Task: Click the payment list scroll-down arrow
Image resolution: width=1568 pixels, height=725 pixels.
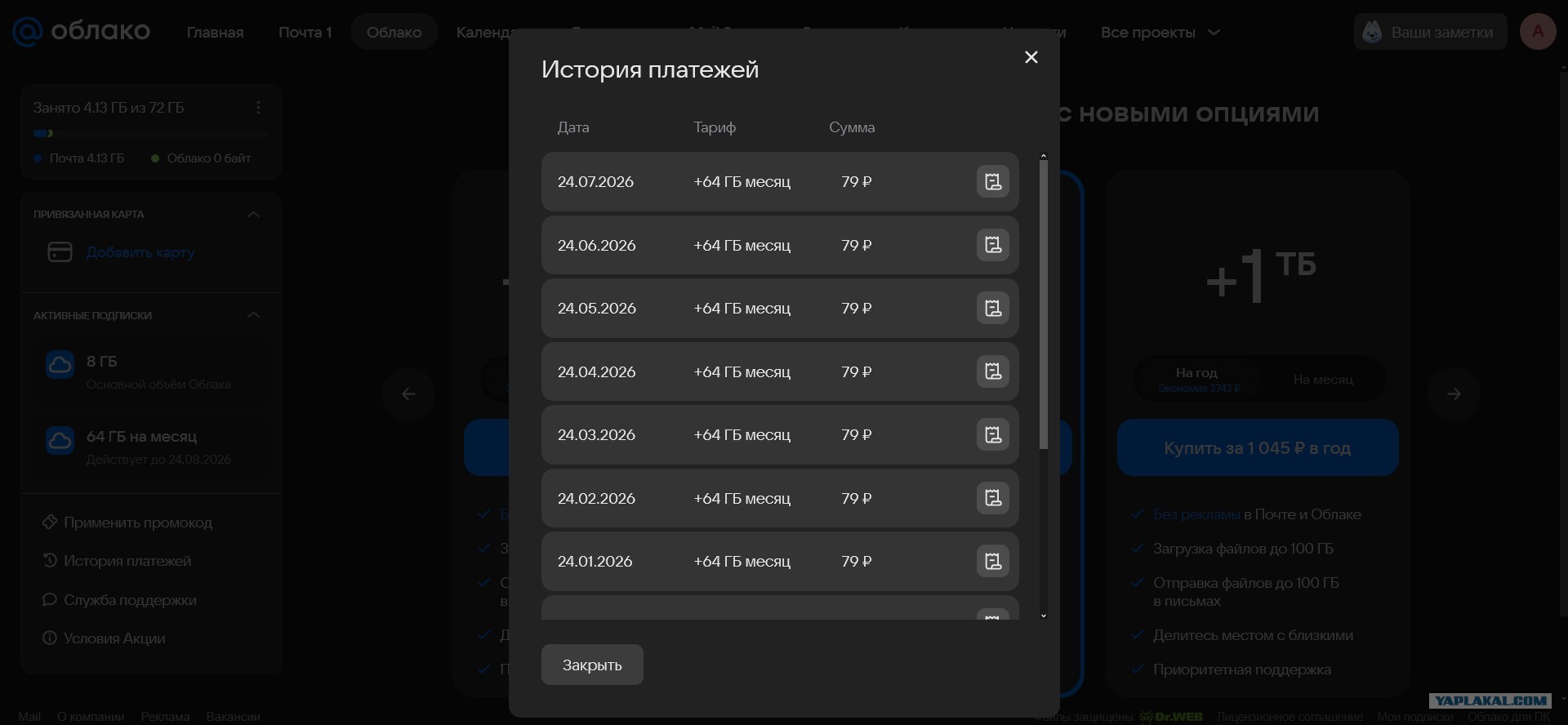Action: [x=1043, y=616]
